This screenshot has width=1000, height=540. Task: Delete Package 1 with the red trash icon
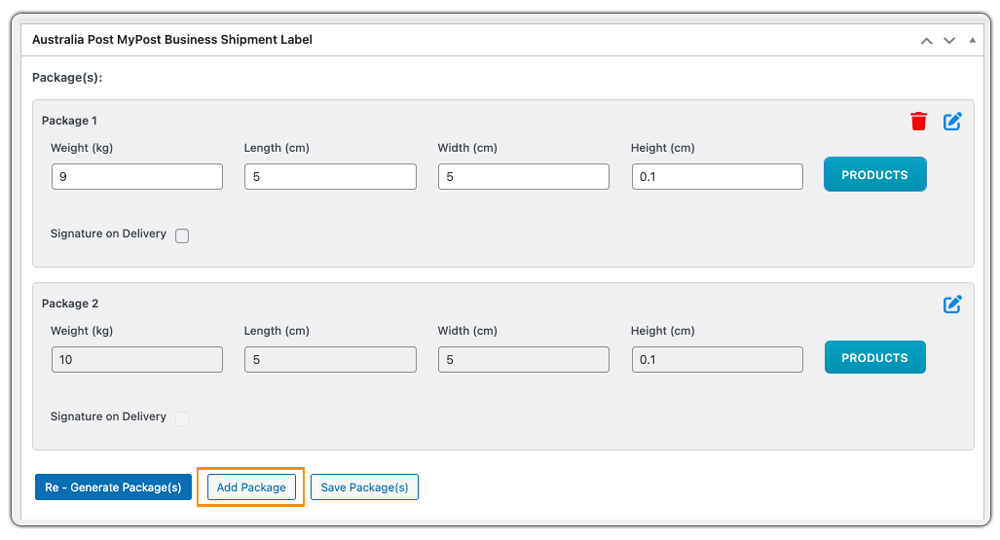pyautogui.click(x=918, y=121)
